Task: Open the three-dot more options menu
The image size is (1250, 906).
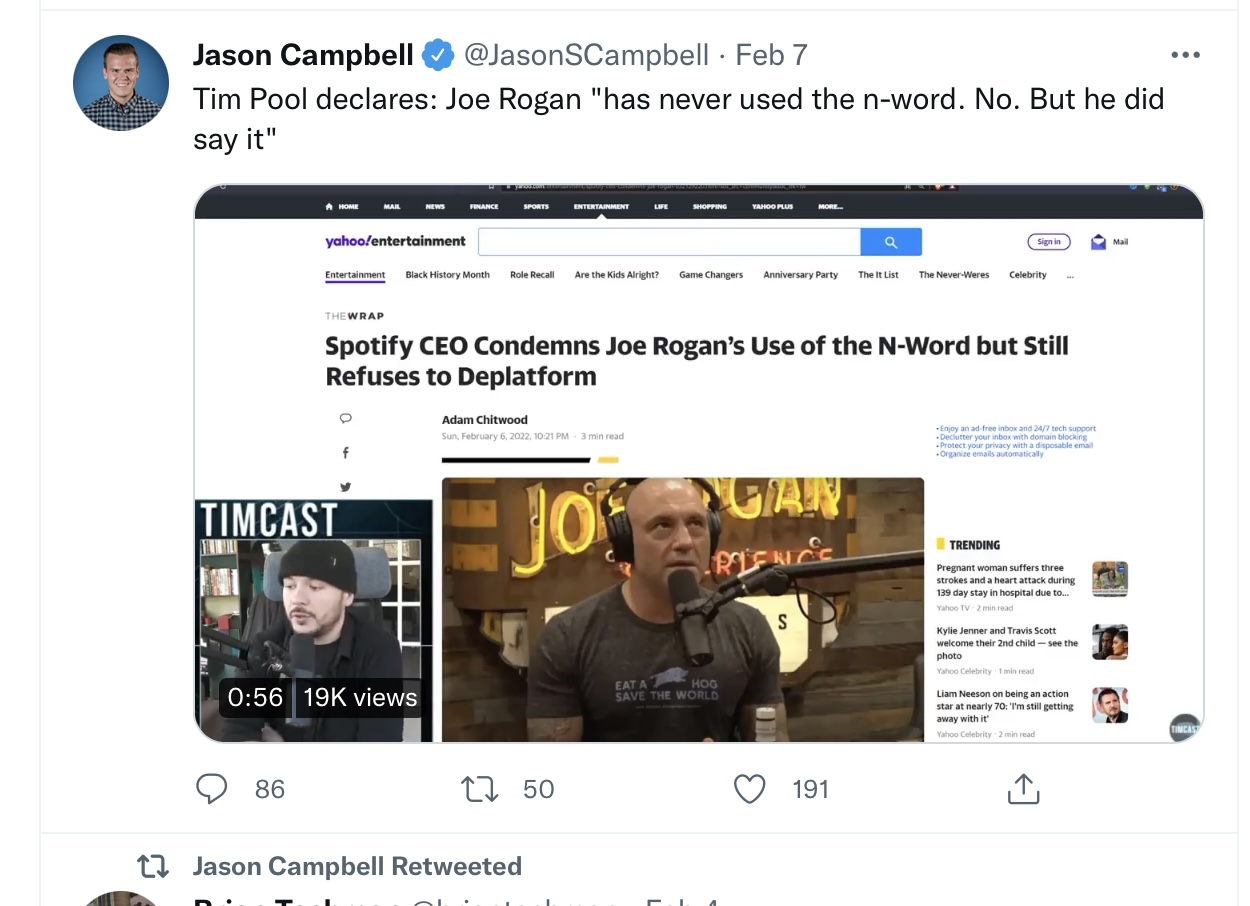Action: click(x=1185, y=55)
